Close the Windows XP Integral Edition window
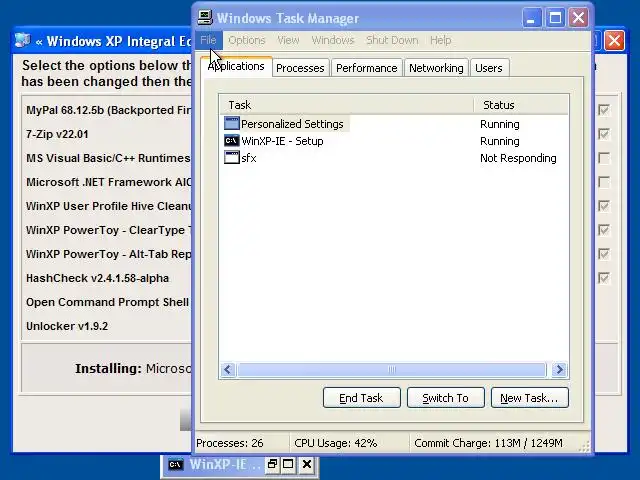This screenshot has width=640, height=480. (x=614, y=40)
